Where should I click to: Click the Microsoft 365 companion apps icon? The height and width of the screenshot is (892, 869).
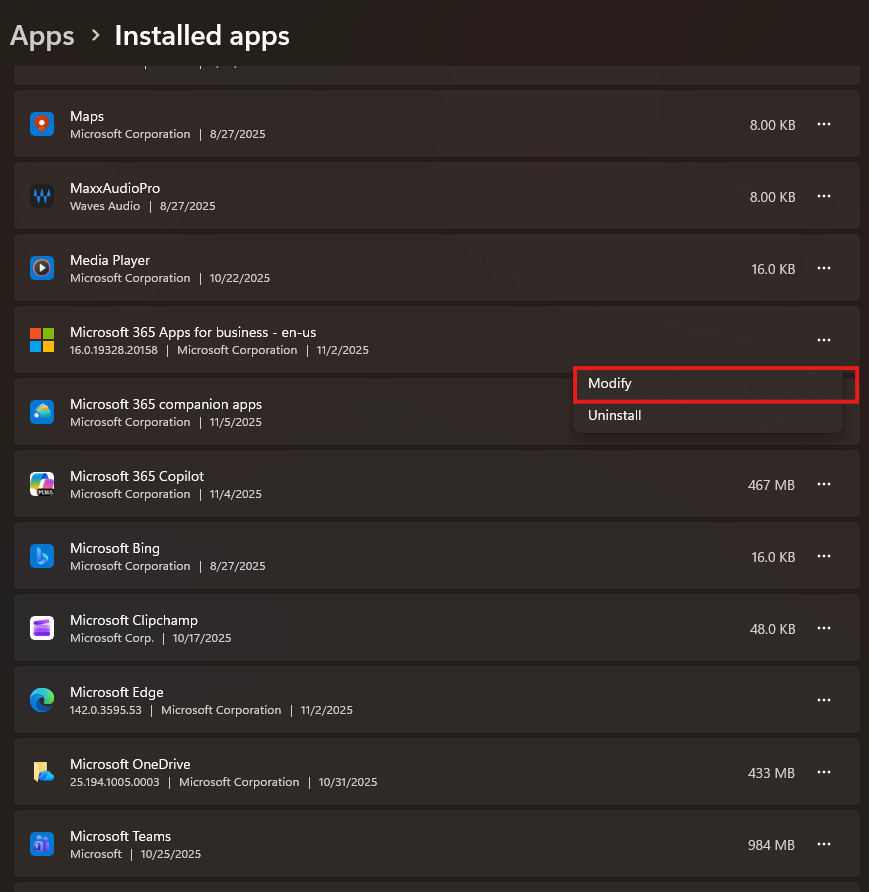(x=42, y=412)
